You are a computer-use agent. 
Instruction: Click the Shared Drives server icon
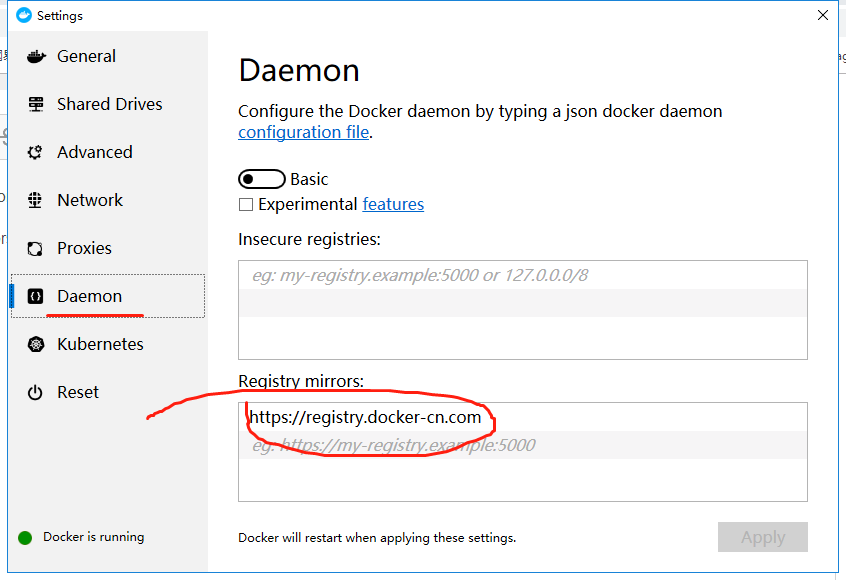point(36,104)
